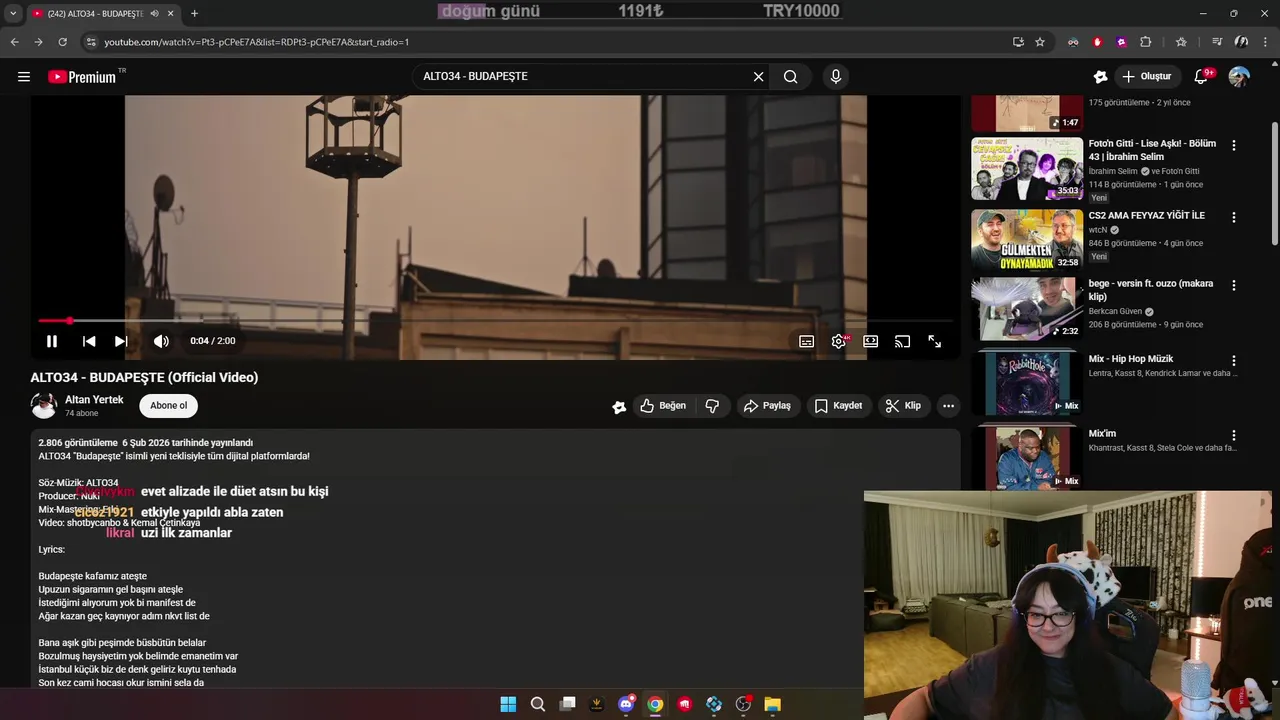The height and width of the screenshot is (720, 1280).
Task: Pause the video
Action: (52, 341)
